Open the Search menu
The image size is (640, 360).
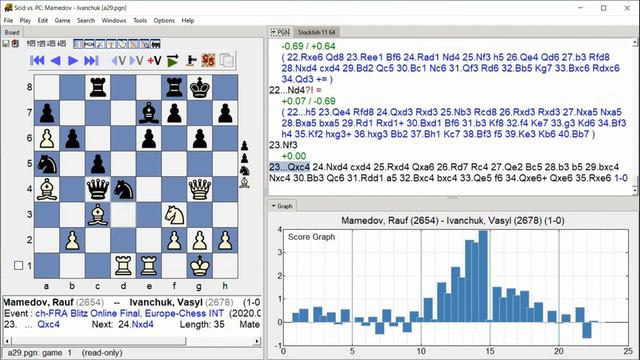coord(86,20)
